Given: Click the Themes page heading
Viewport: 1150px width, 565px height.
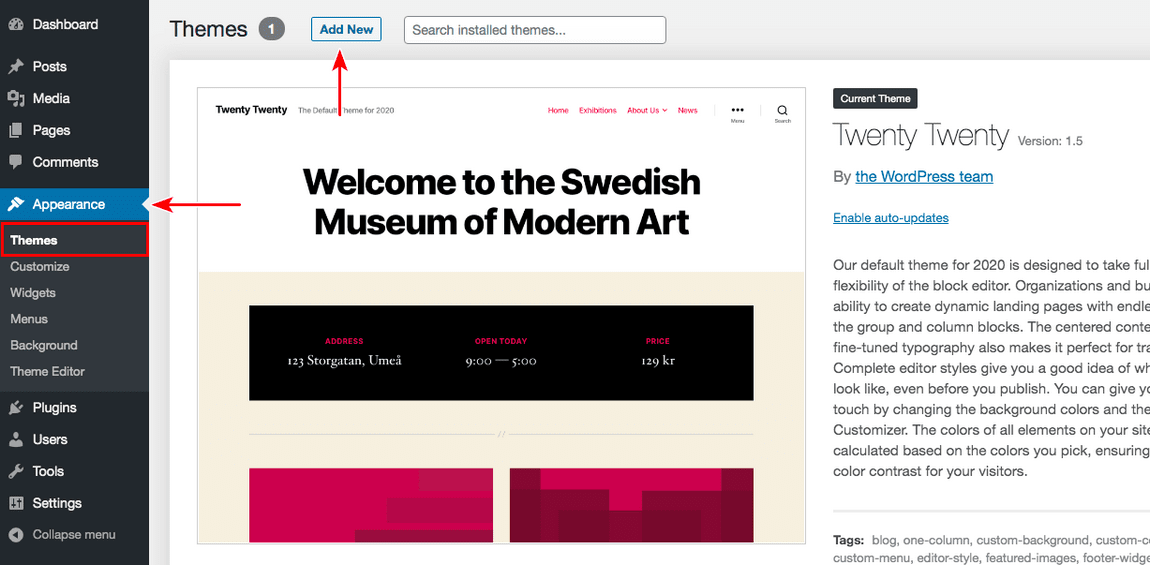Looking at the screenshot, I should [x=208, y=29].
